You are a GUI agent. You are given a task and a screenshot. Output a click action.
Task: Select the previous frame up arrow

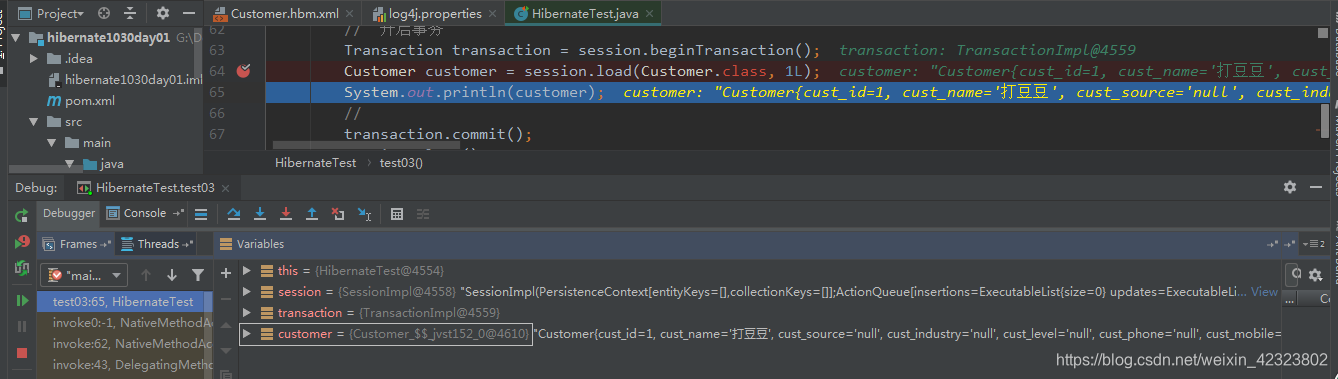tap(146, 275)
